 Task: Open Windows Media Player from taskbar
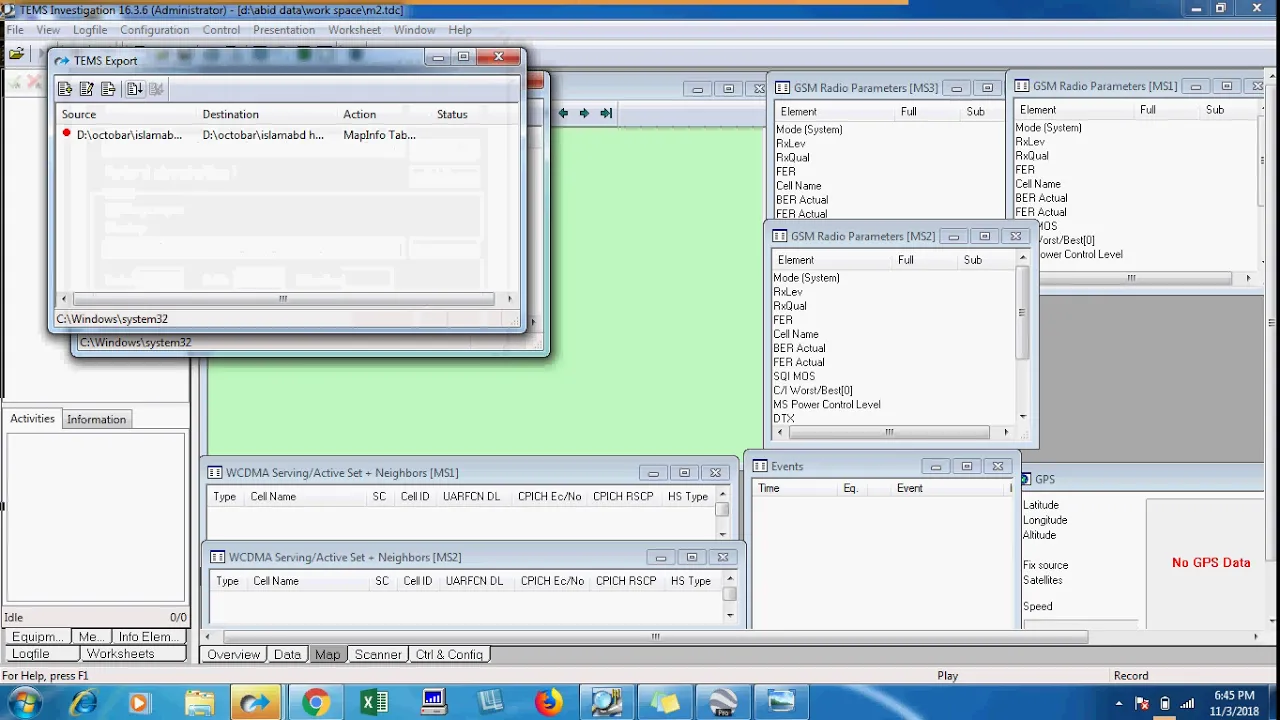click(139, 702)
